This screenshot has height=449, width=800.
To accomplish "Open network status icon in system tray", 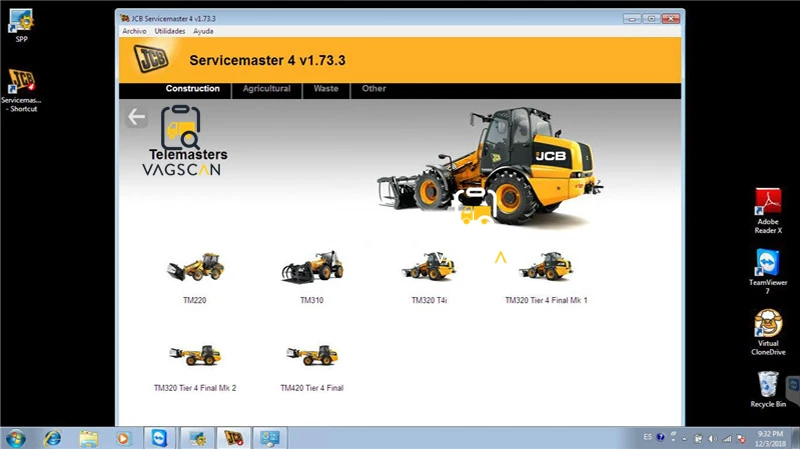I will [x=727, y=439].
